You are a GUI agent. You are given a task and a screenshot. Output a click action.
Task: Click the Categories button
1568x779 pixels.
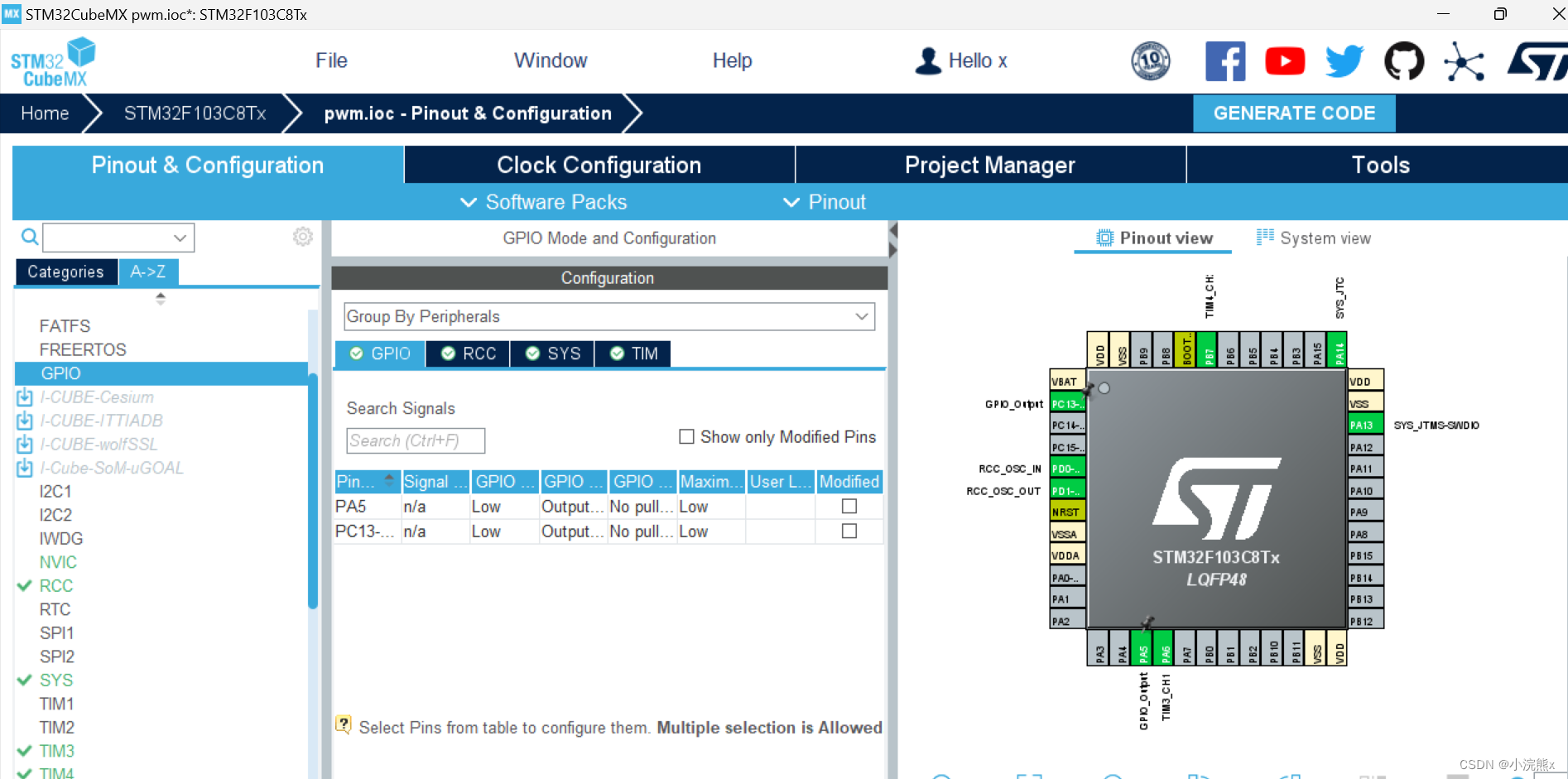[x=65, y=272]
